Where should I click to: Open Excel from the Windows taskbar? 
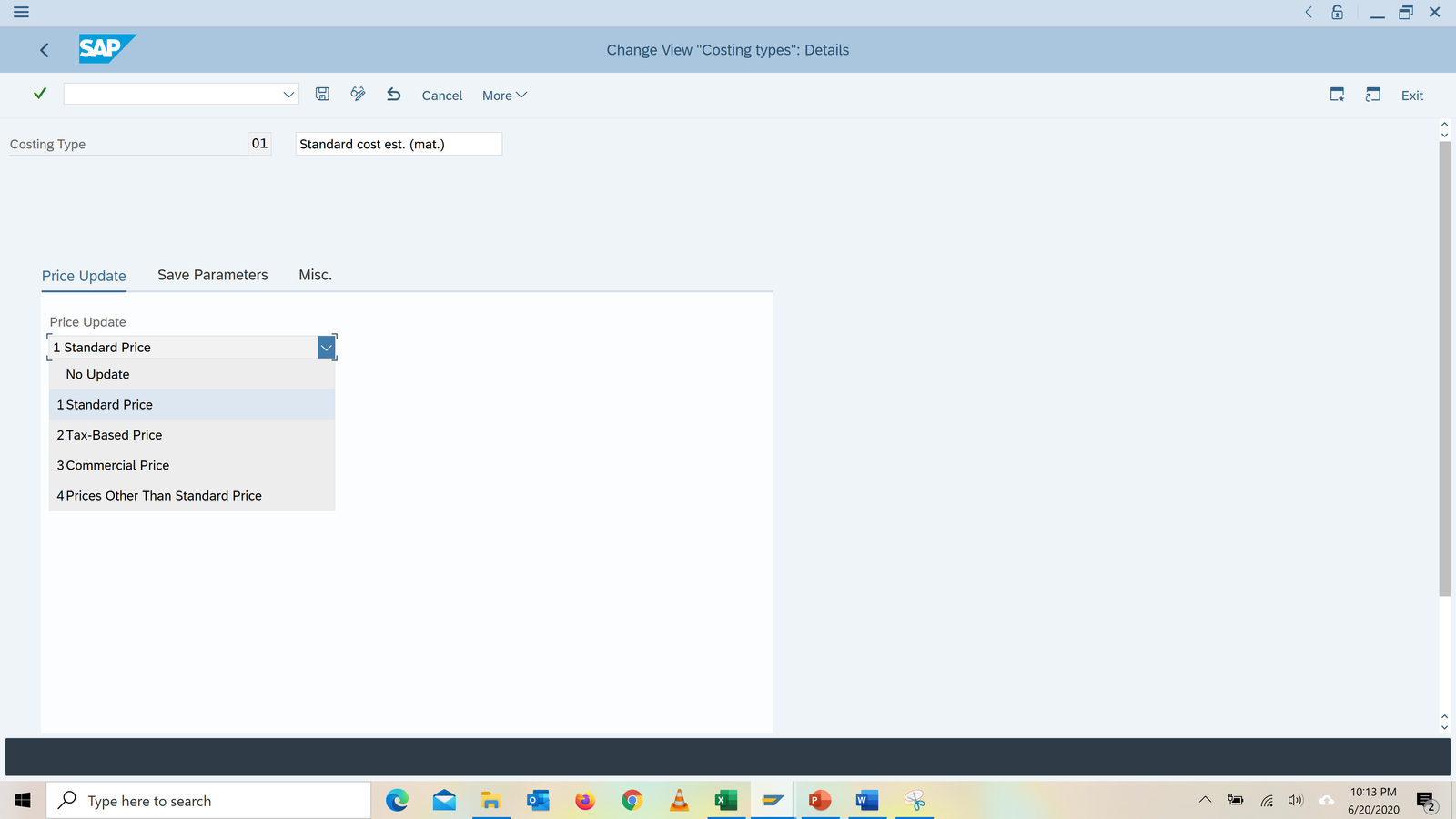pos(725,800)
